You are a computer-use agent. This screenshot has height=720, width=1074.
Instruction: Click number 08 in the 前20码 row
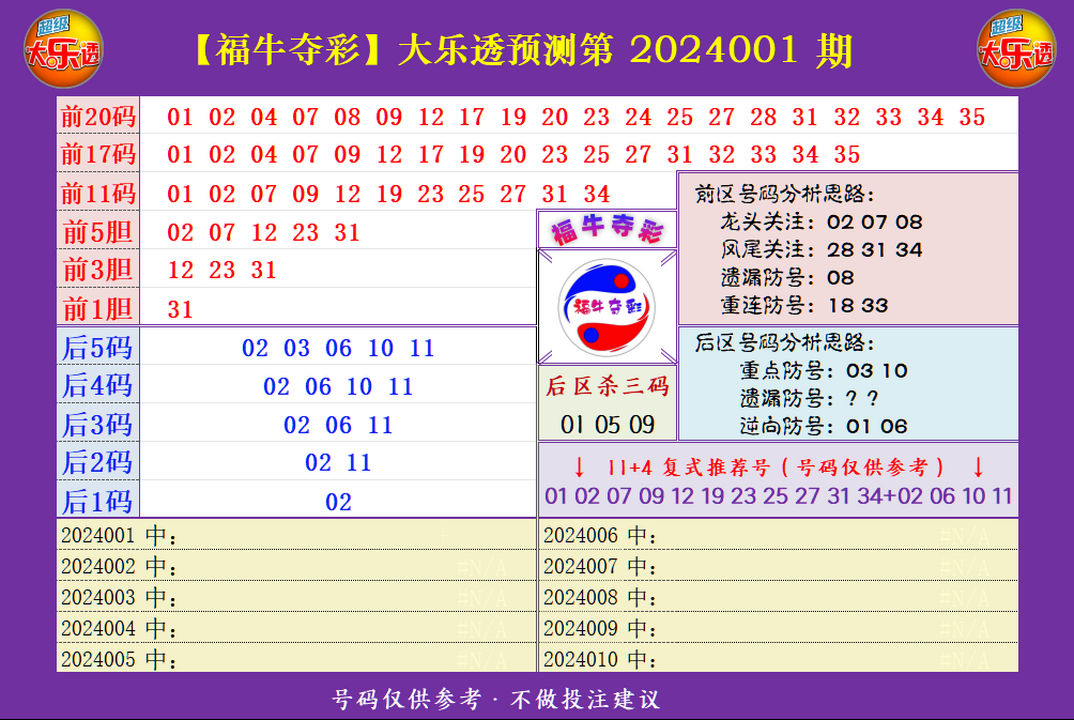(347, 117)
